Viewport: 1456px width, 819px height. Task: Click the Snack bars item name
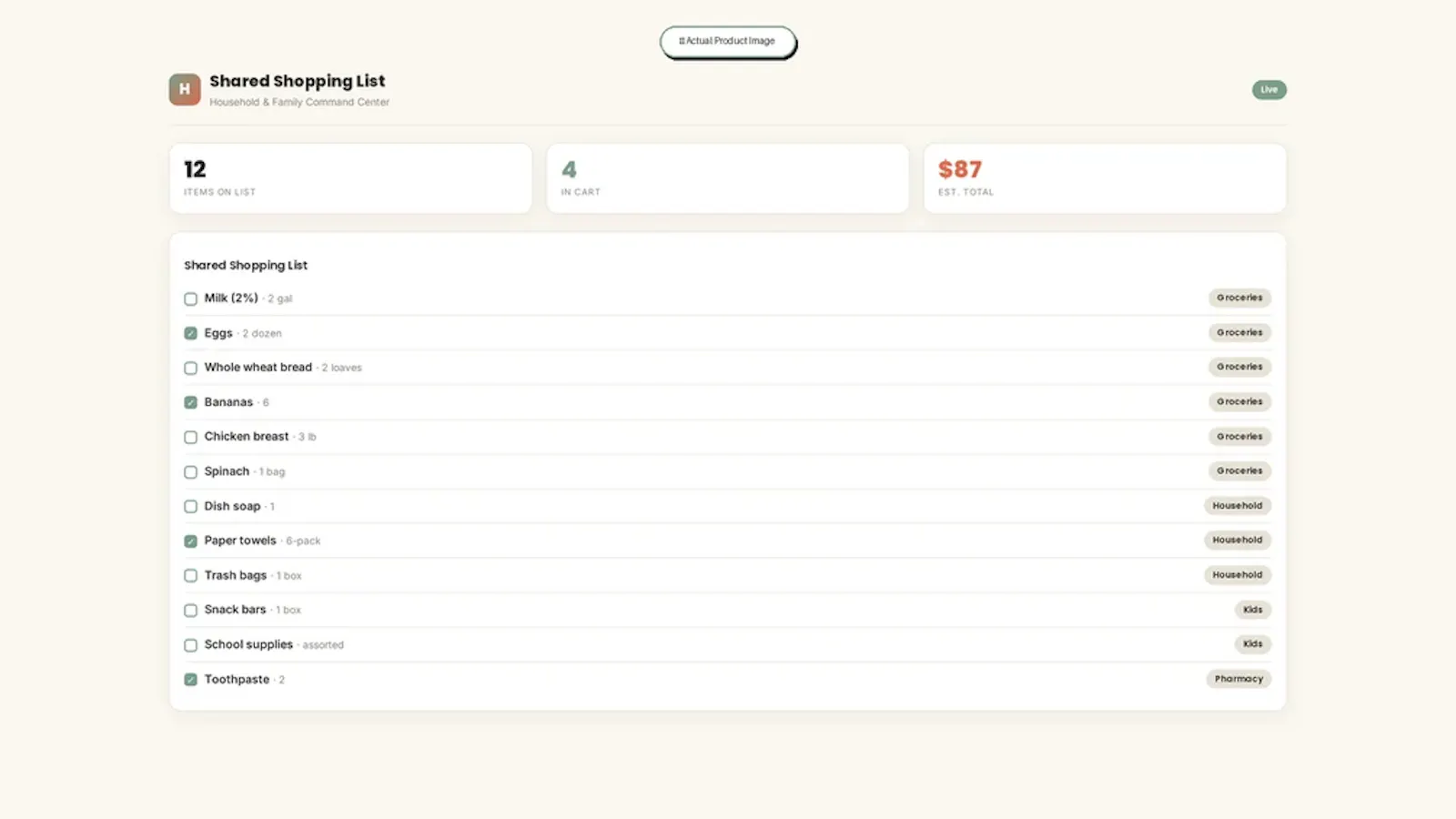[236, 609]
